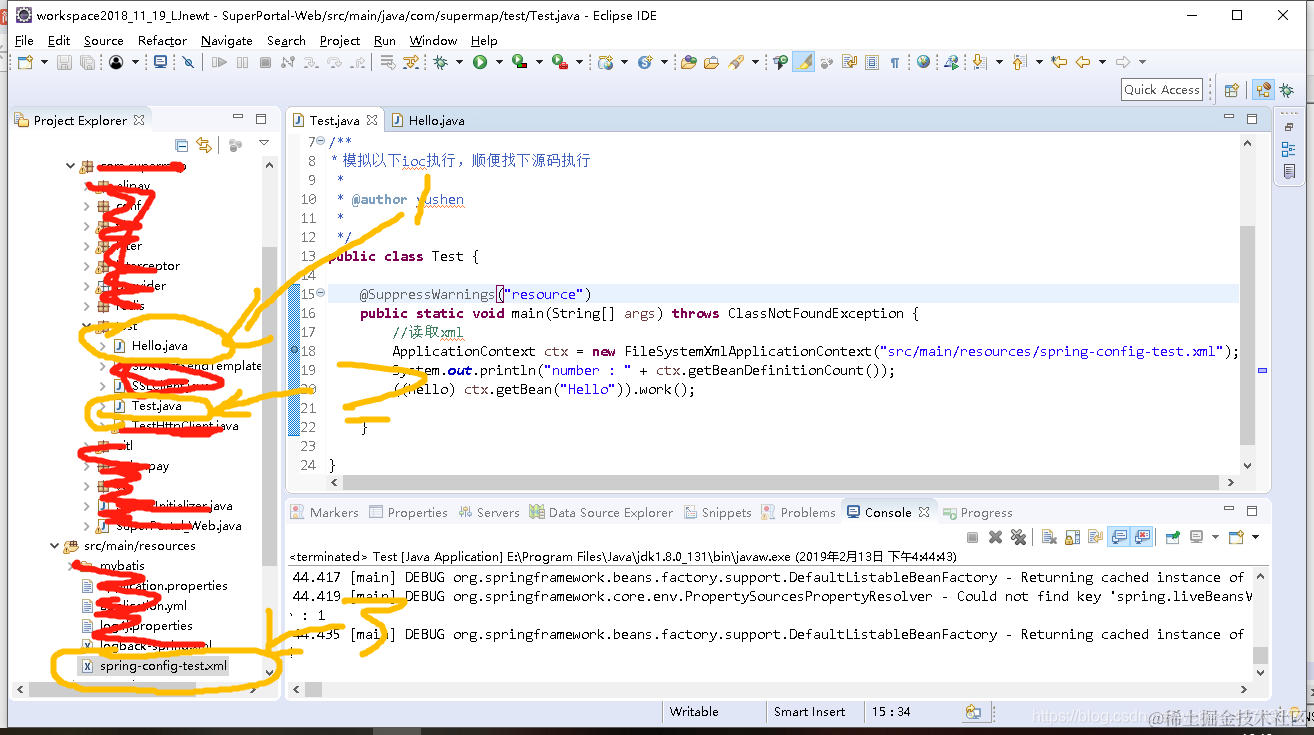This screenshot has height=735, width=1314.
Task: Open the New wizard dropdown arrow
Action: [x=44, y=62]
